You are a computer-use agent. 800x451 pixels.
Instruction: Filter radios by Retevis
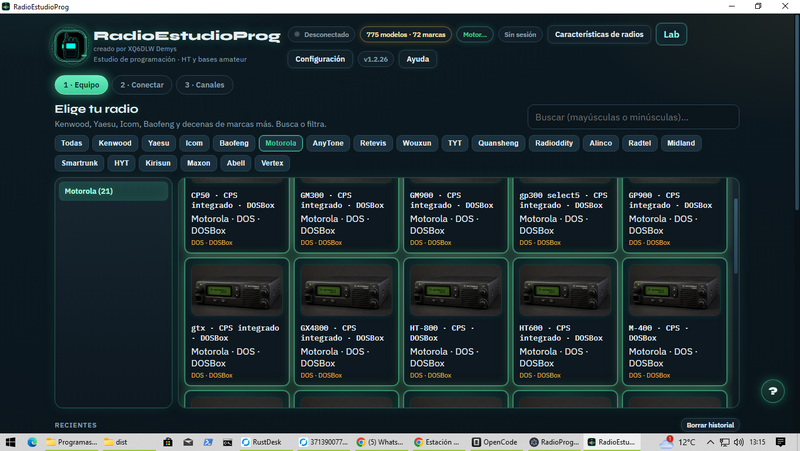pyautogui.click(x=373, y=143)
